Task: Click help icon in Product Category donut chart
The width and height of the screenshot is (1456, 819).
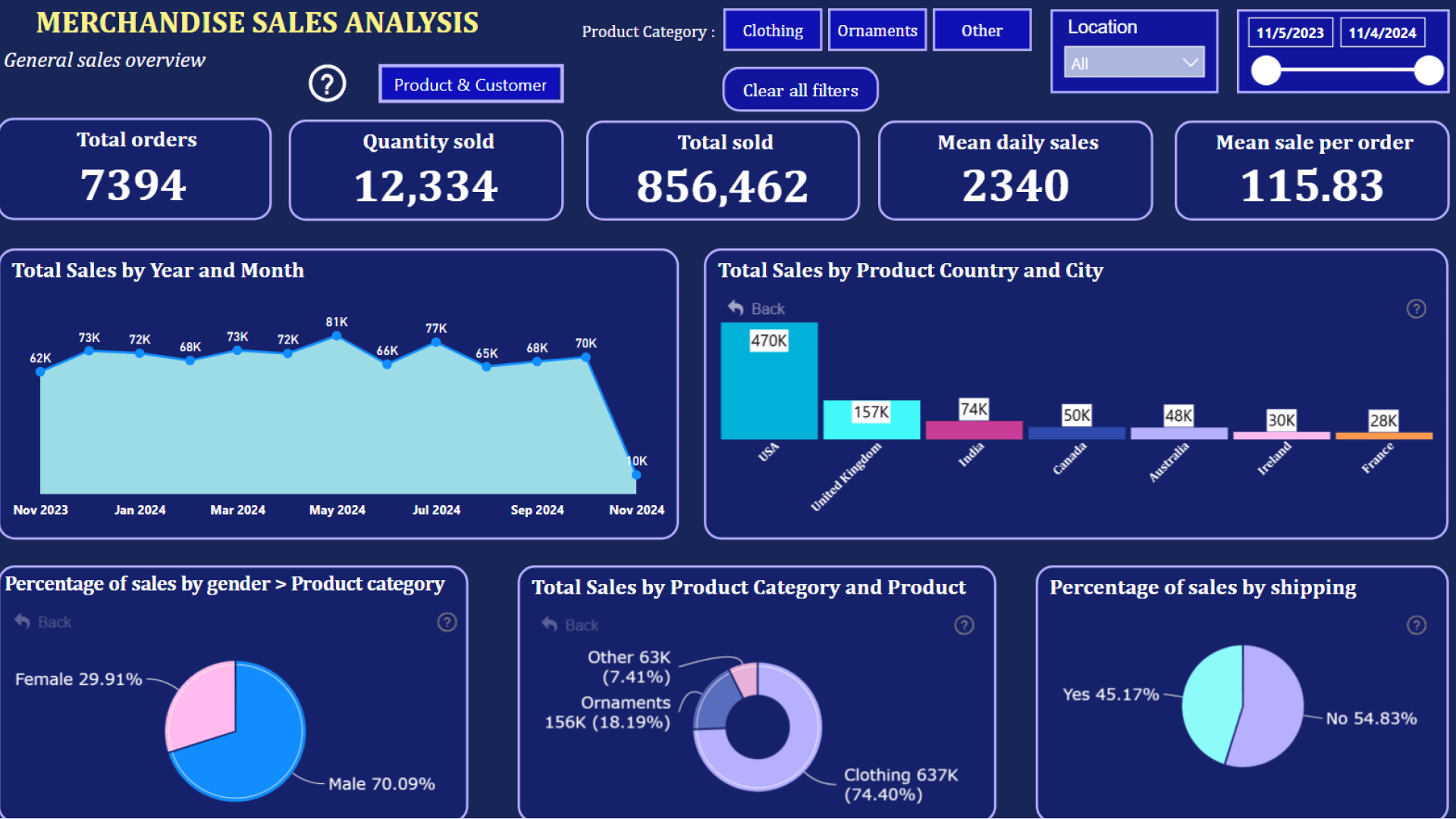Action: [x=964, y=626]
